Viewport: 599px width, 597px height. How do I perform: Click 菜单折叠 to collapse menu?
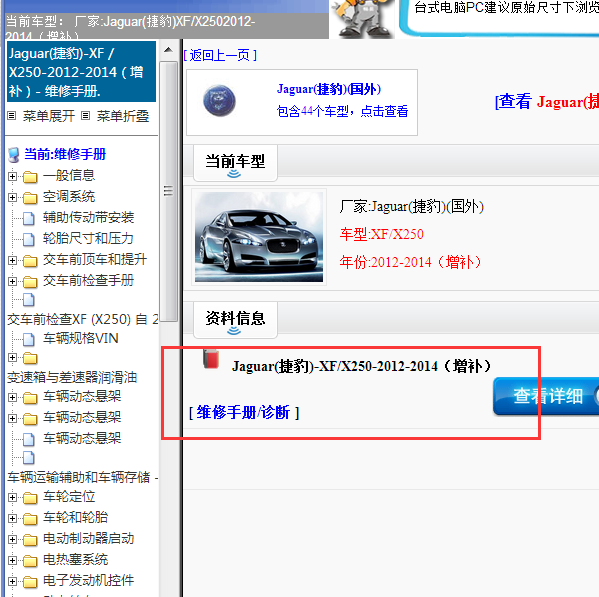point(123,116)
